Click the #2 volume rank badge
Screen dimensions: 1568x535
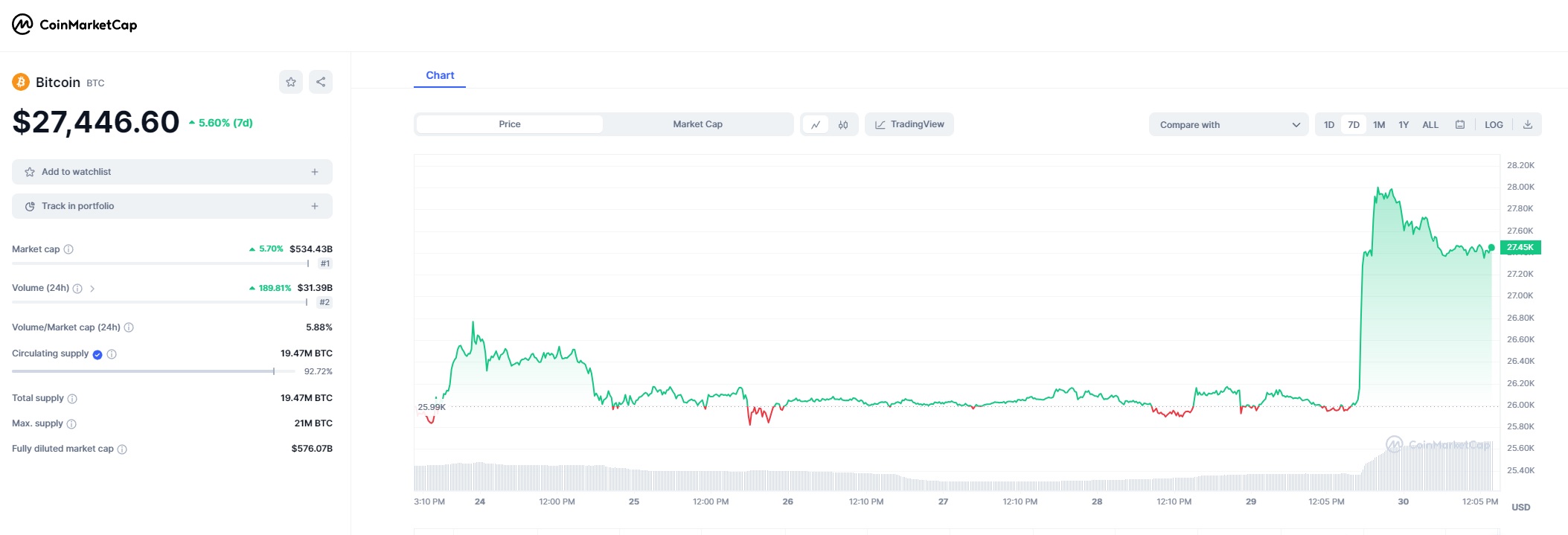[x=324, y=302]
